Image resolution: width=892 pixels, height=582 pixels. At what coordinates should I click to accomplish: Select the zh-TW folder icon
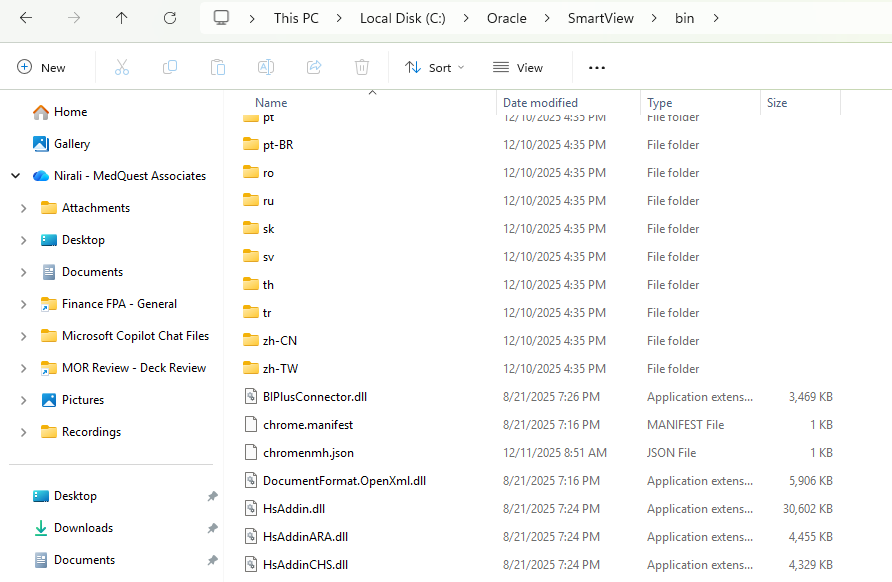[251, 368]
